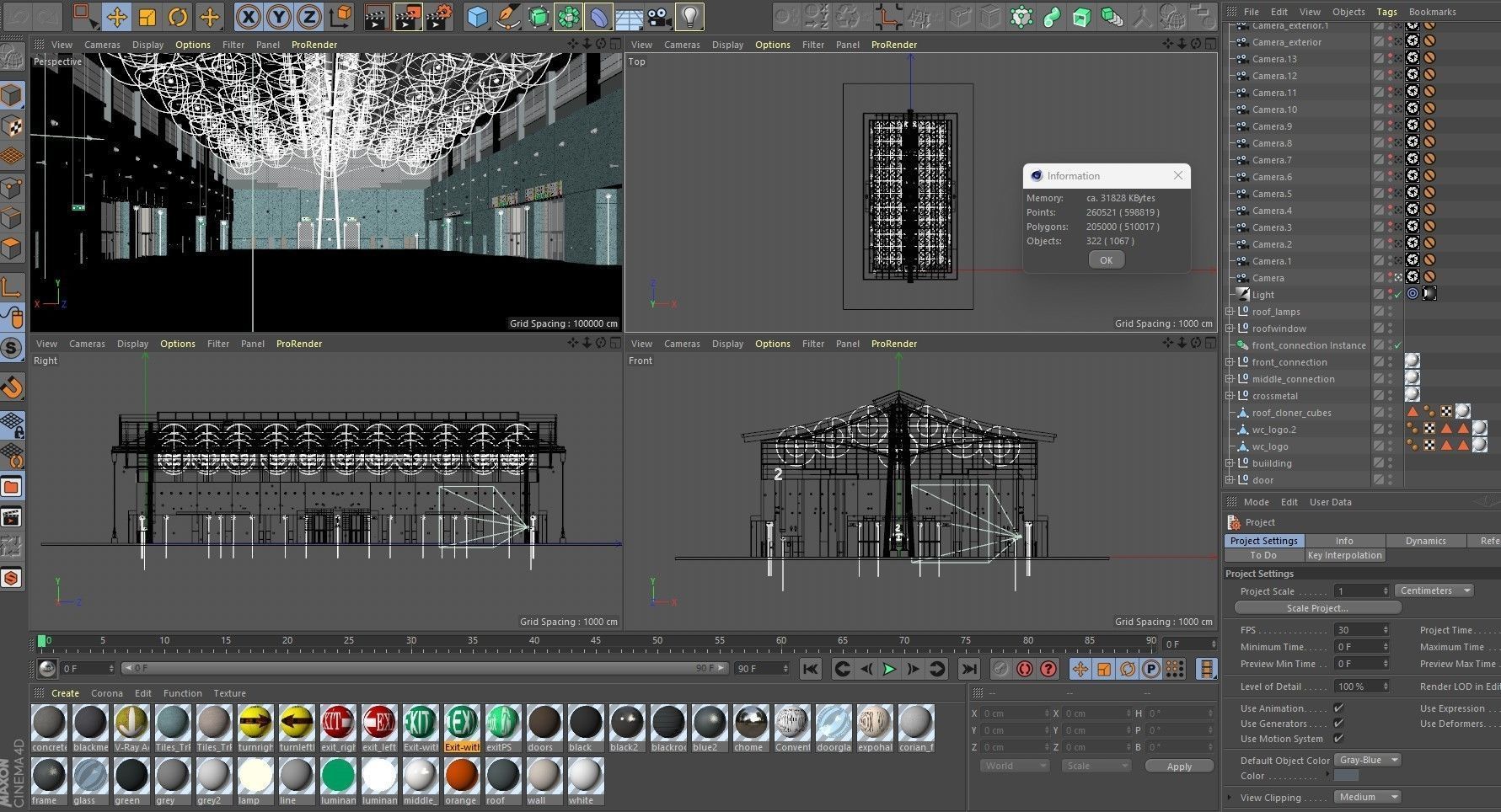This screenshot has height=812, width=1501.
Task: Click red question mark keyframe selection icon
Action: (x=1048, y=669)
